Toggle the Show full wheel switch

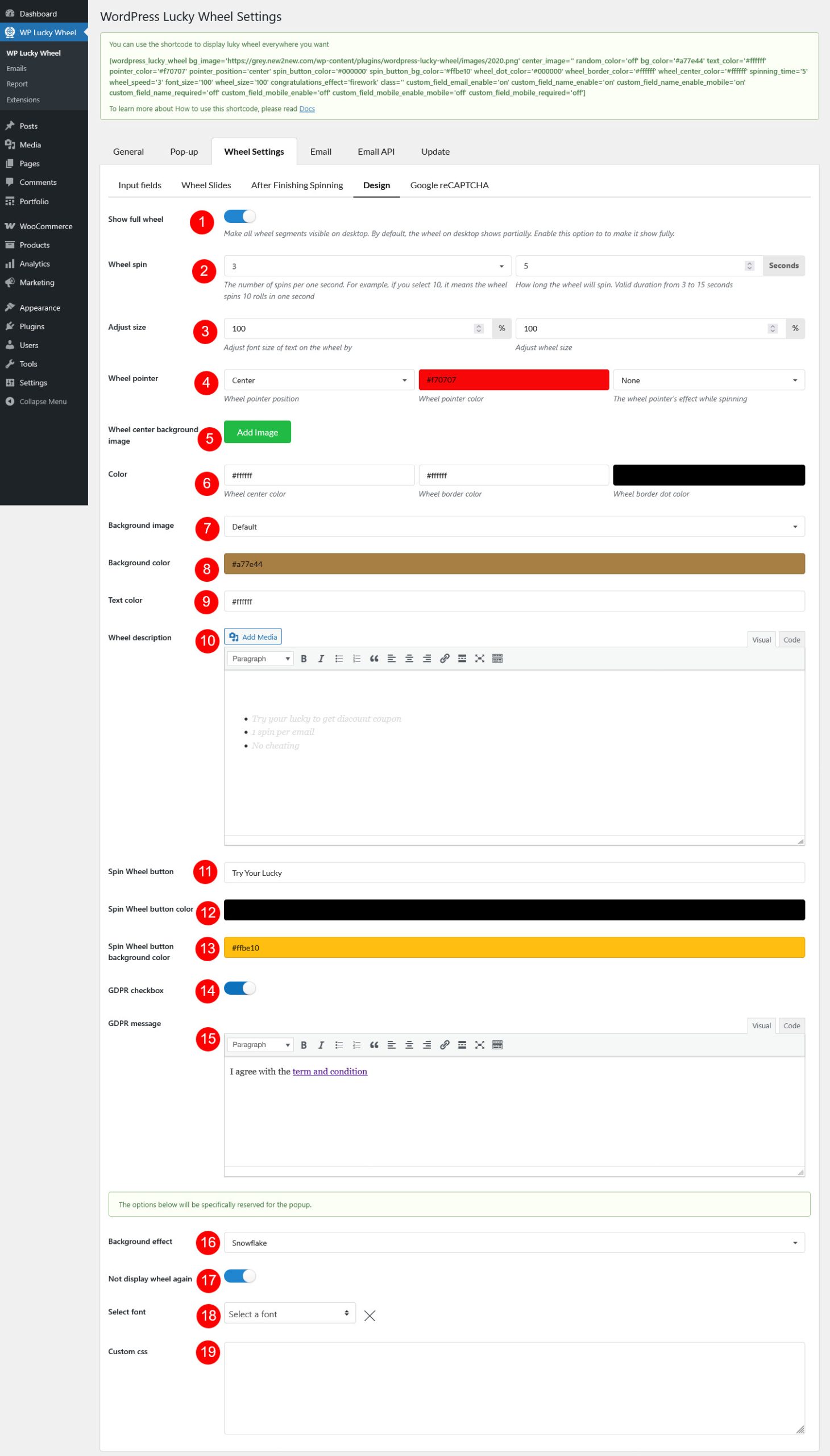239,217
